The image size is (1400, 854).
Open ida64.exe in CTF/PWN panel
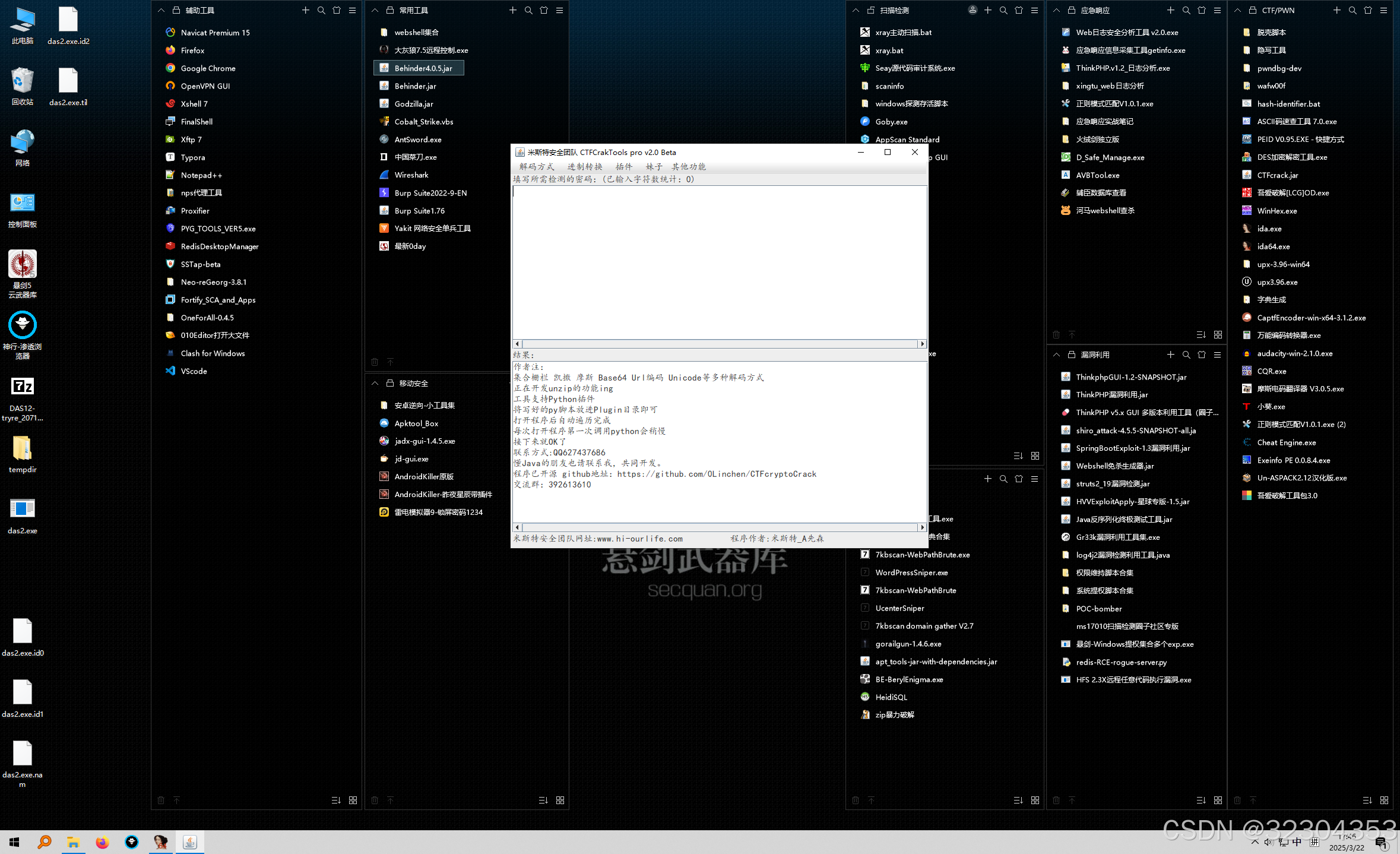[x=1273, y=246]
